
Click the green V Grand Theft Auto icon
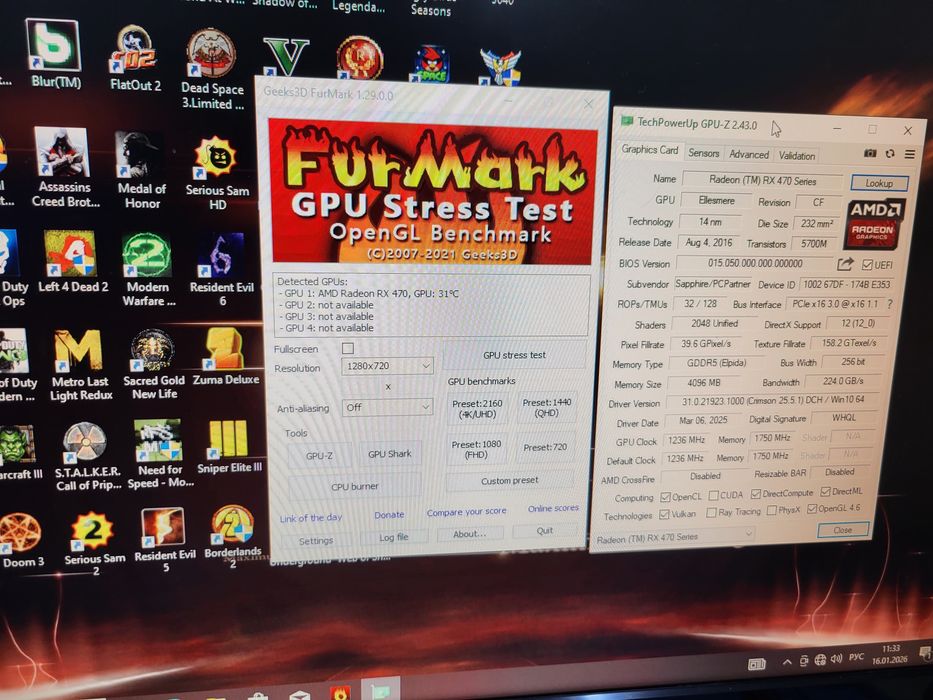click(x=286, y=57)
